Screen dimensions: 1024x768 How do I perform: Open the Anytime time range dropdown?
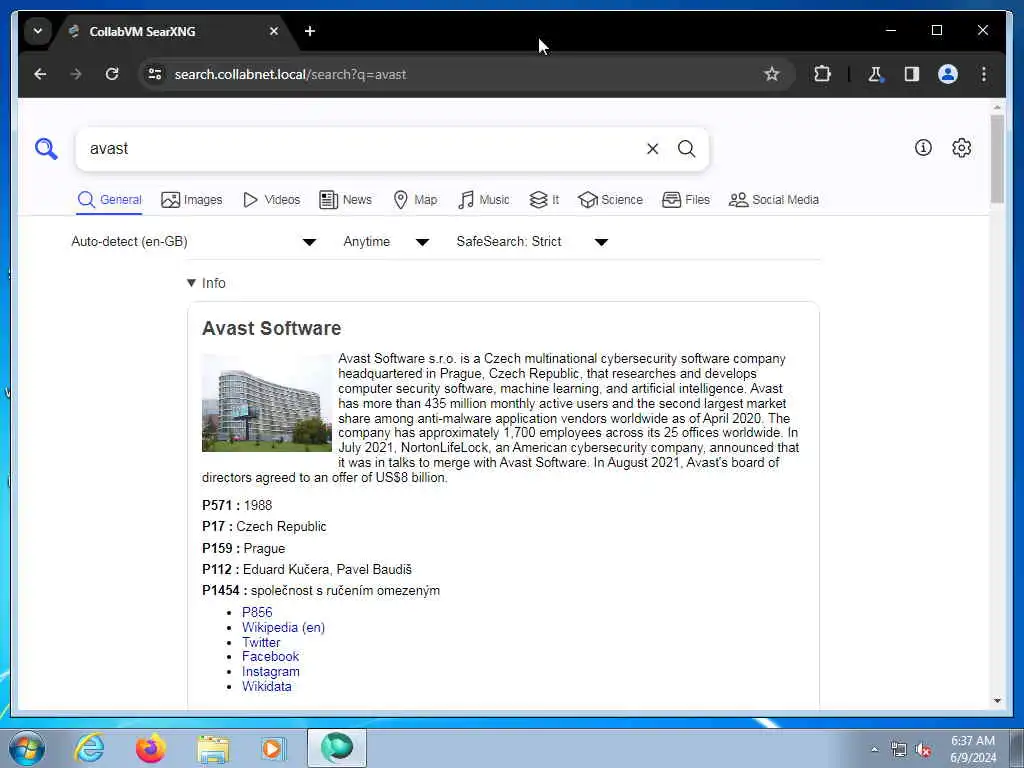386,242
